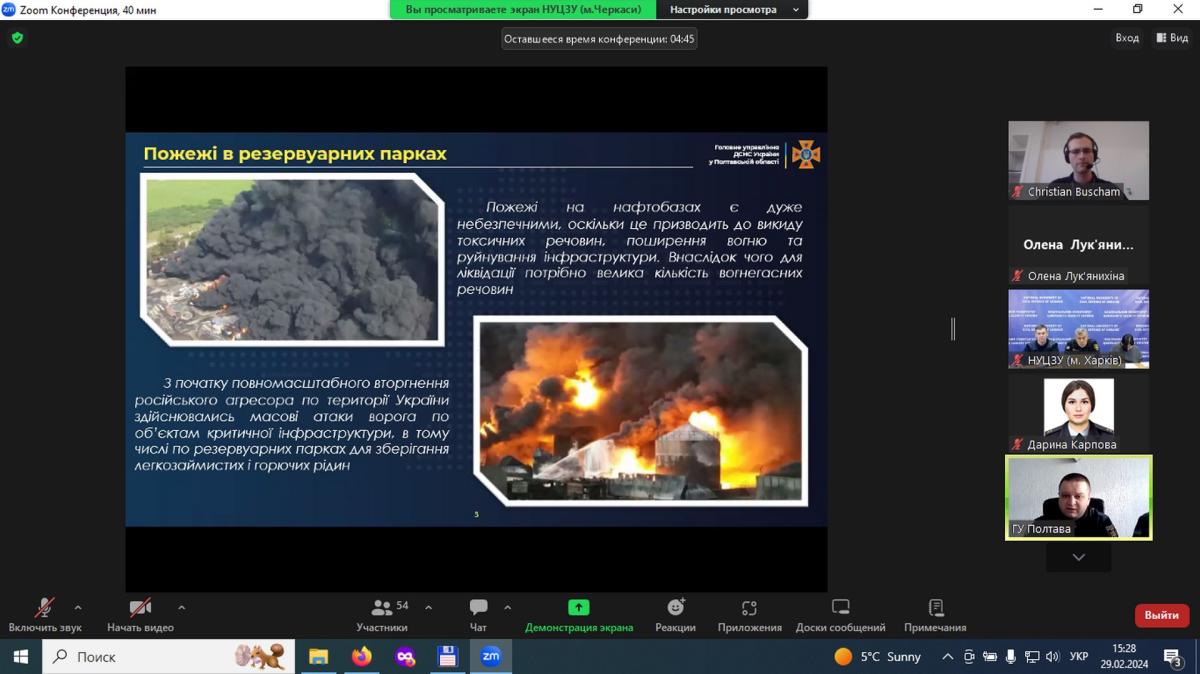Open the Реакции reactions icon
Image resolution: width=1200 pixels, height=674 pixels.
pos(675,608)
